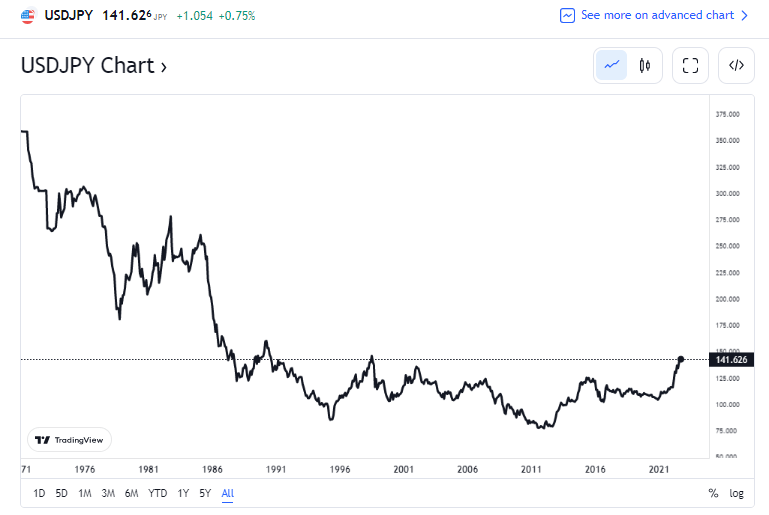The height and width of the screenshot is (515, 769).
Task: Click the TradingView logo badge
Action: click(x=70, y=439)
